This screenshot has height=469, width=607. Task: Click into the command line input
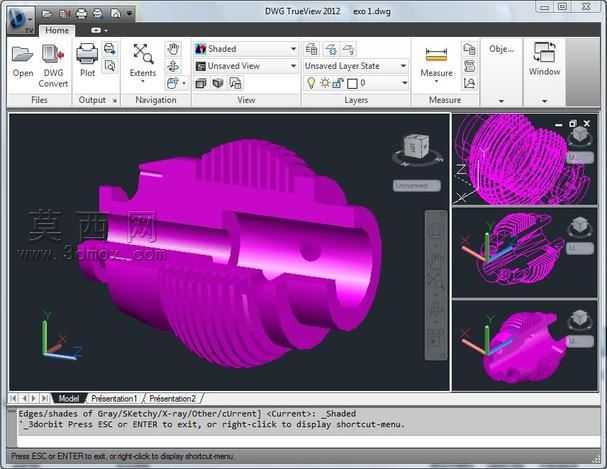coord(308,440)
